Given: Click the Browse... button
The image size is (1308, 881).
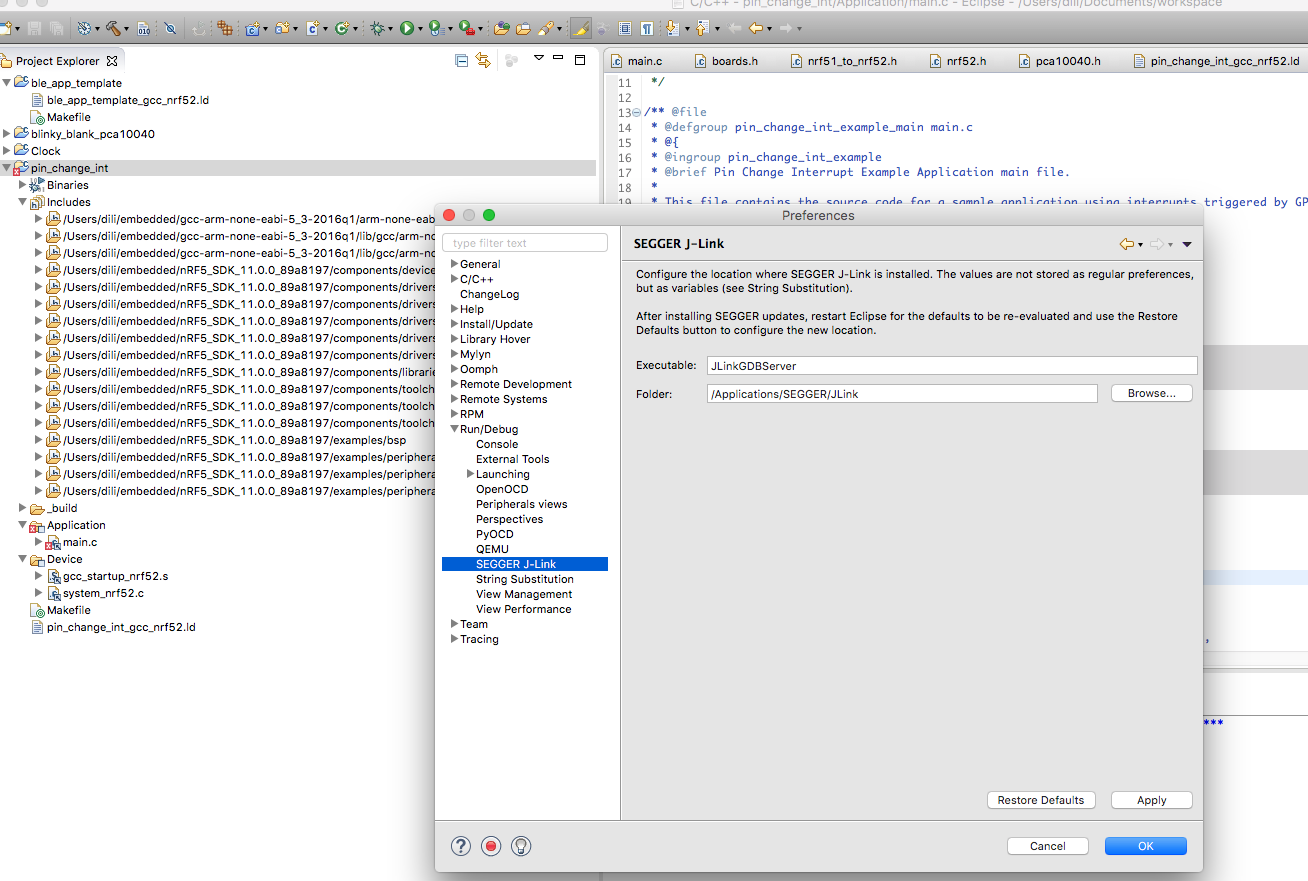Looking at the screenshot, I should (1151, 394).
